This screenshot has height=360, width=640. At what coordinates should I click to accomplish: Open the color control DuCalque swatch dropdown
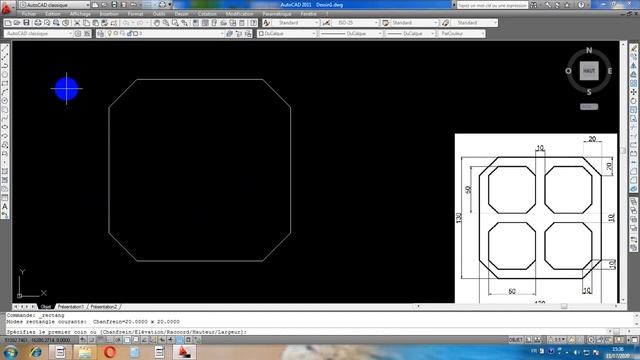pos(287,33)
